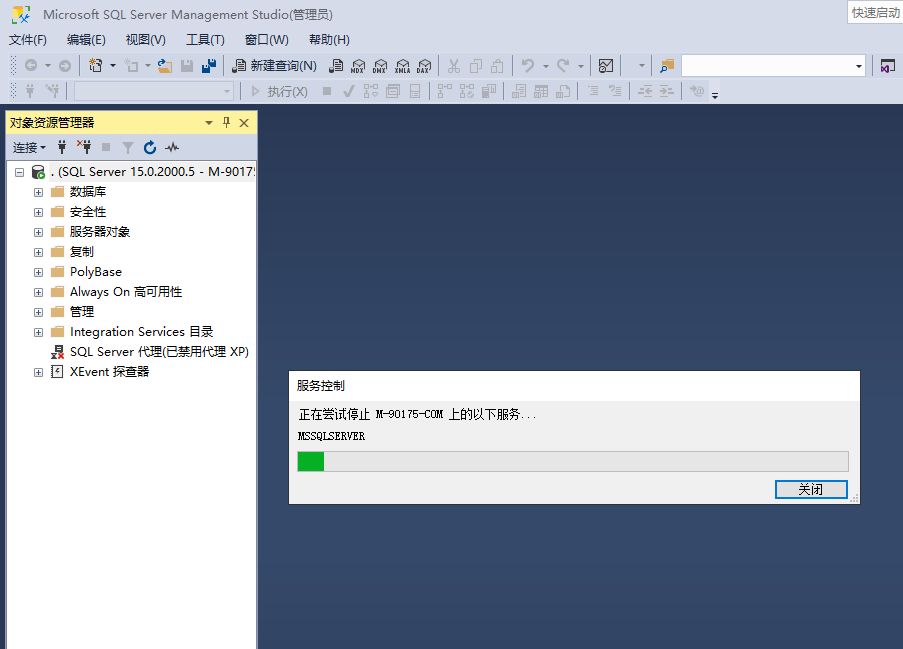This screenshot has width=903, height=649.
Task: Expand the 服务器对象 (Server Objects) folder
Action: pos(39,232)
